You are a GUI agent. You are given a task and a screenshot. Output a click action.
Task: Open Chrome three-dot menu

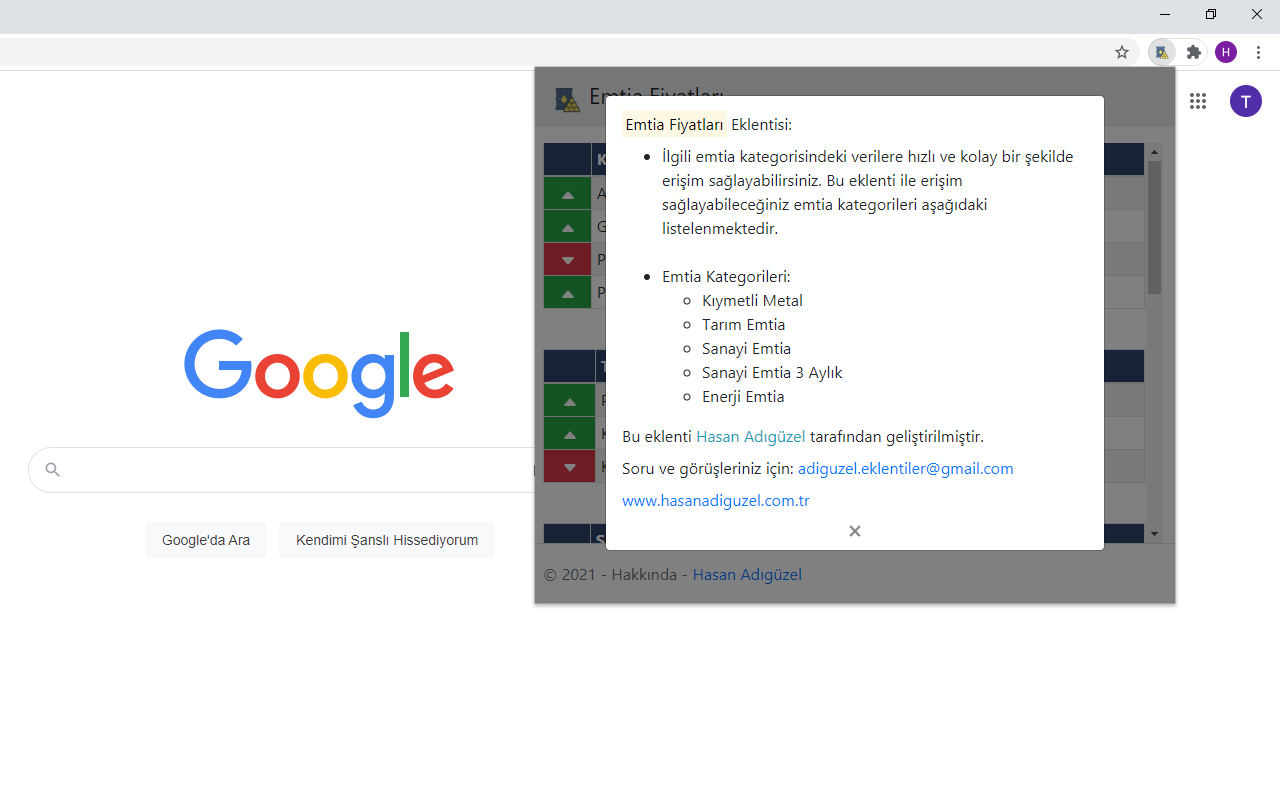click(x=1258, y=52)
